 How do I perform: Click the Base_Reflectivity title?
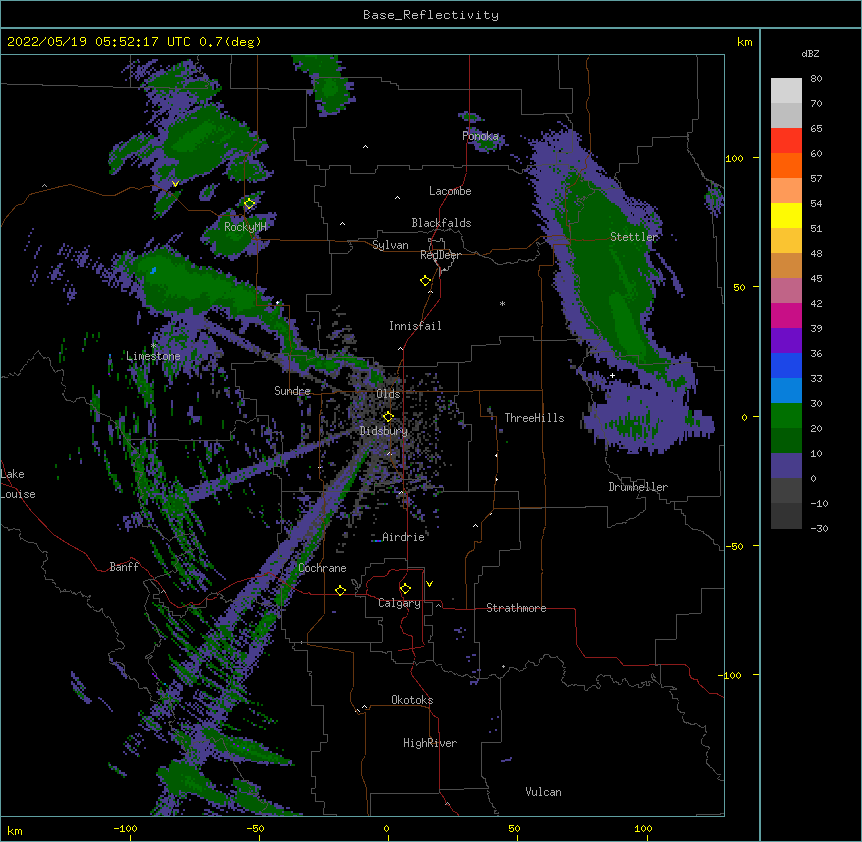431,15
